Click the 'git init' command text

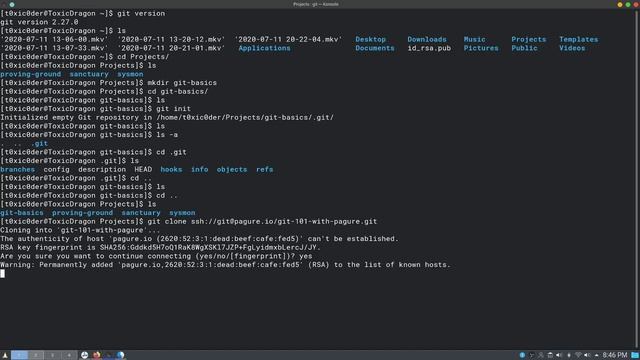click(x=173, y=109)
